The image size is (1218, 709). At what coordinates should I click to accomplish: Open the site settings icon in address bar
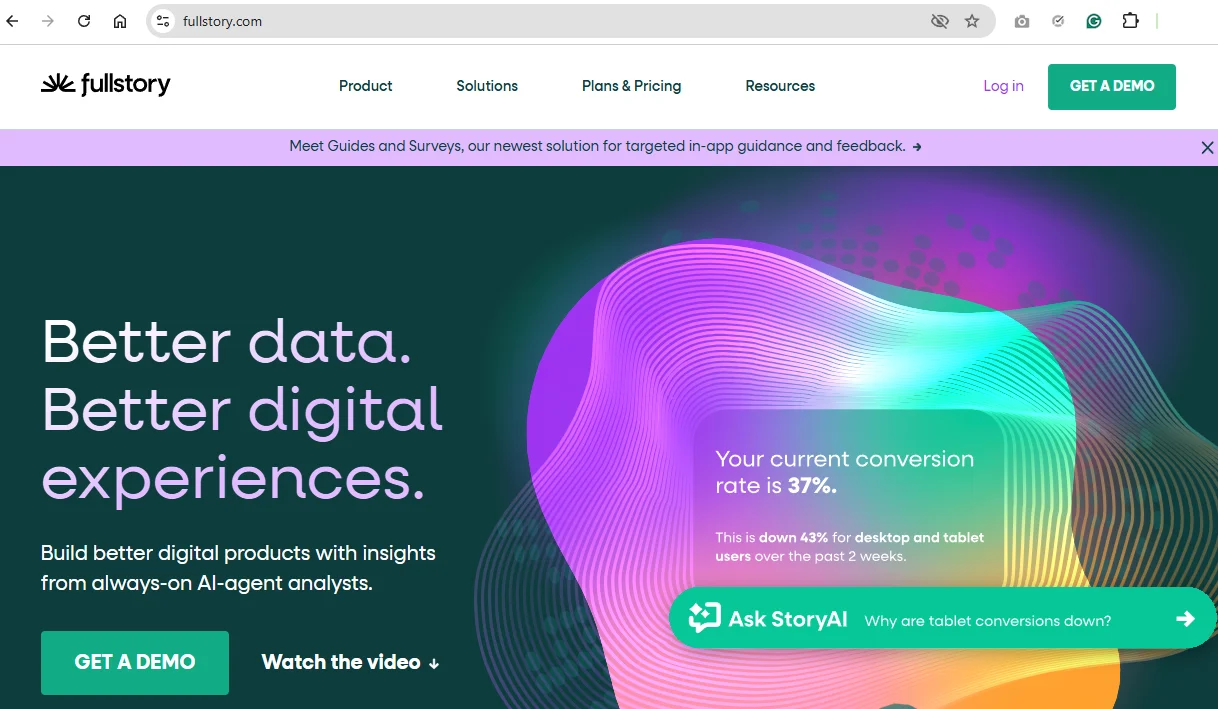[x=162, y=20]
